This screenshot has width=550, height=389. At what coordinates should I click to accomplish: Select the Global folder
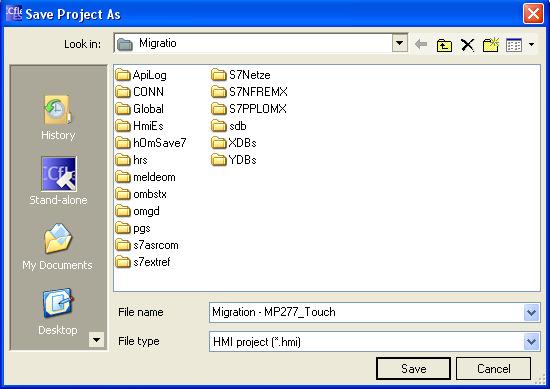140,109
